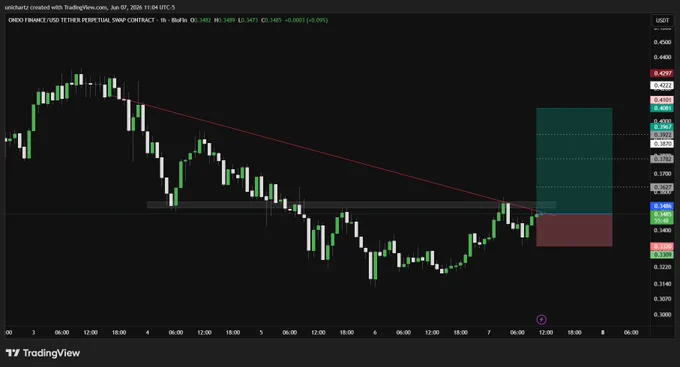Click the 0.3700 price scale value

pos(662,174)
